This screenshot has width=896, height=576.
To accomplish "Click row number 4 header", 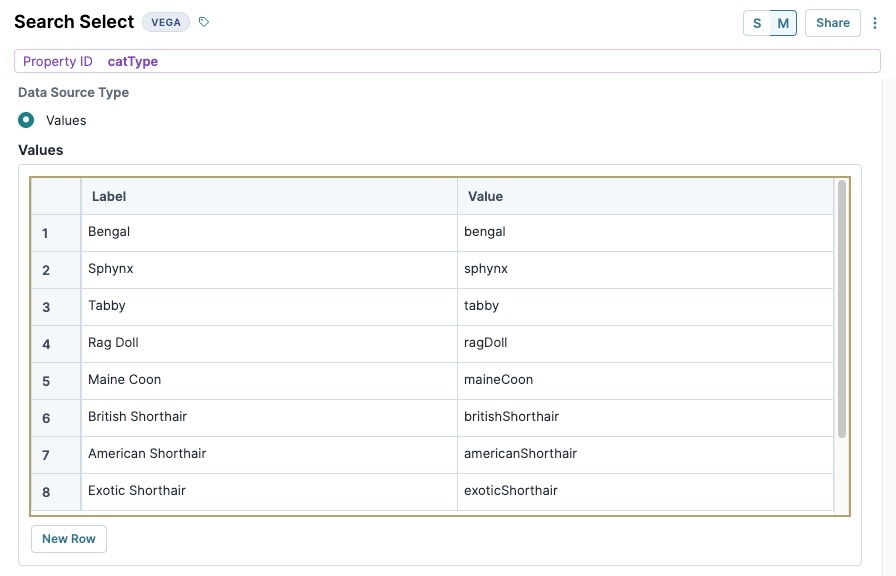I will pyautogui.click(x=56, y=344).
